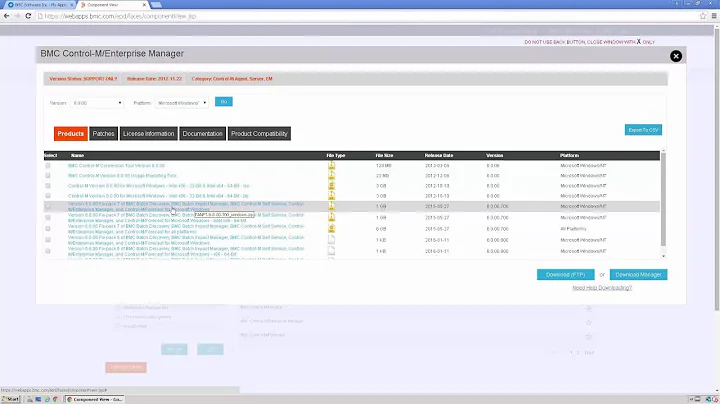Open the Documentation tab
Viewport: 720px width, 404px height.
pyautogui.click(x=202, y=134)
